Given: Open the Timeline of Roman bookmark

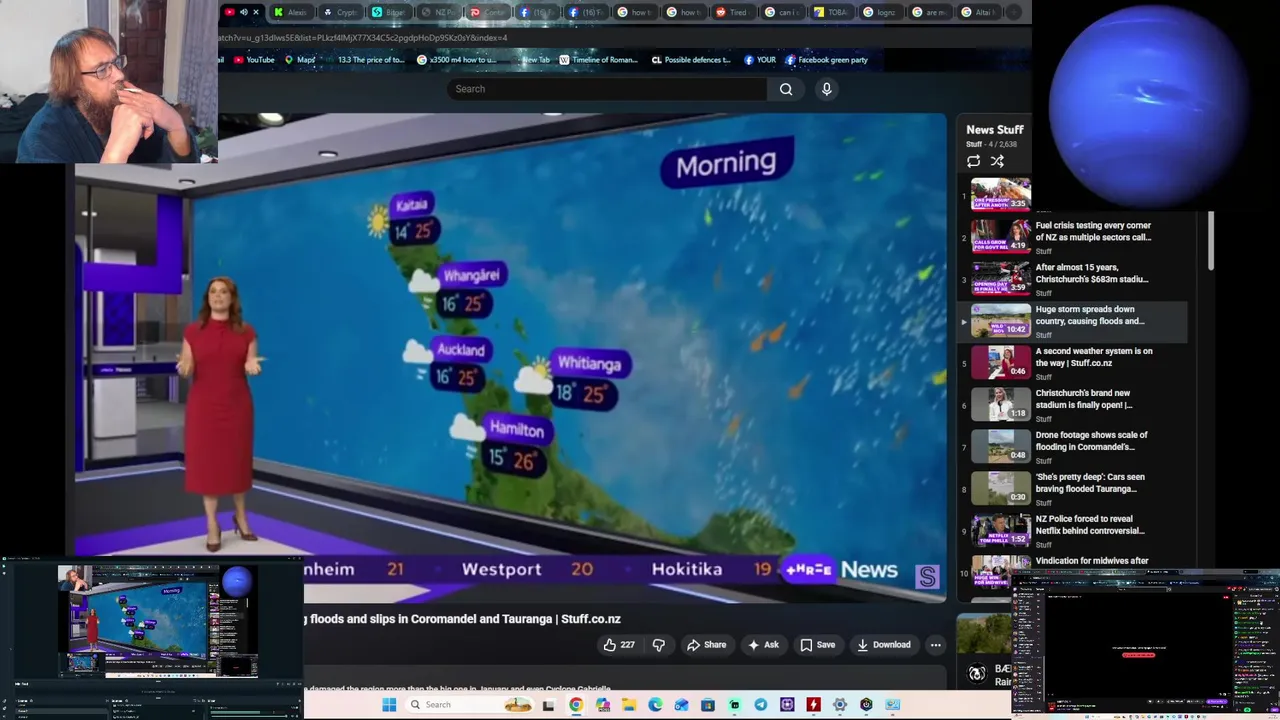Looking at the screenshot, I should click(598, 60).
